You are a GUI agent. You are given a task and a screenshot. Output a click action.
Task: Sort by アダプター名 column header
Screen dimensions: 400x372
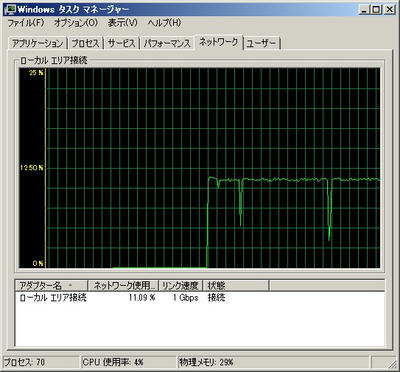tap(51, 286)
